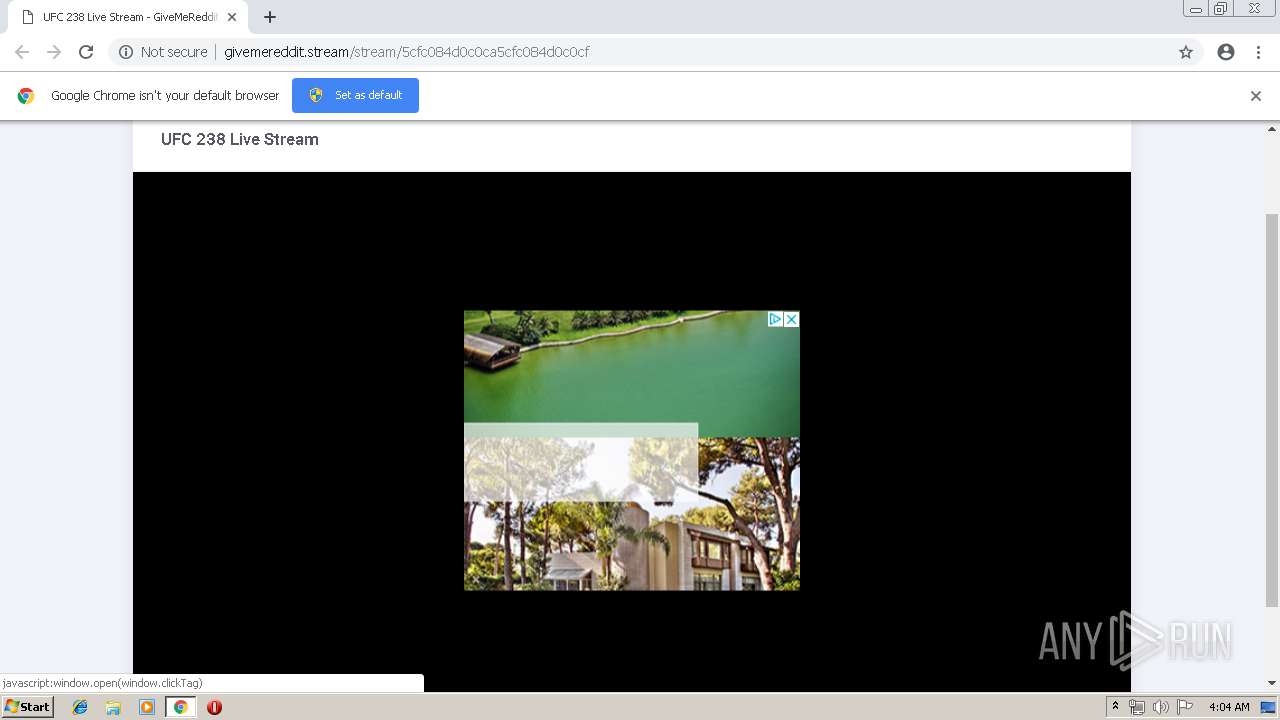Click the browser forward arrow
The image size is (1280, 720).
click(54, 52)
